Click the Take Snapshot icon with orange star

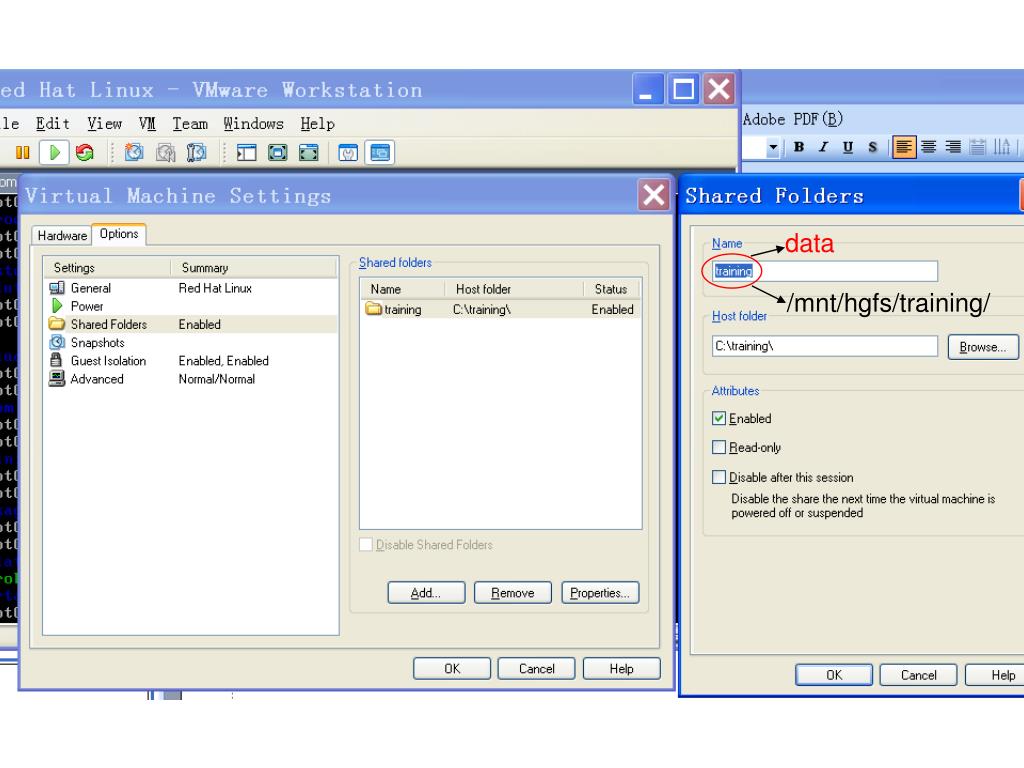(134, 153)
